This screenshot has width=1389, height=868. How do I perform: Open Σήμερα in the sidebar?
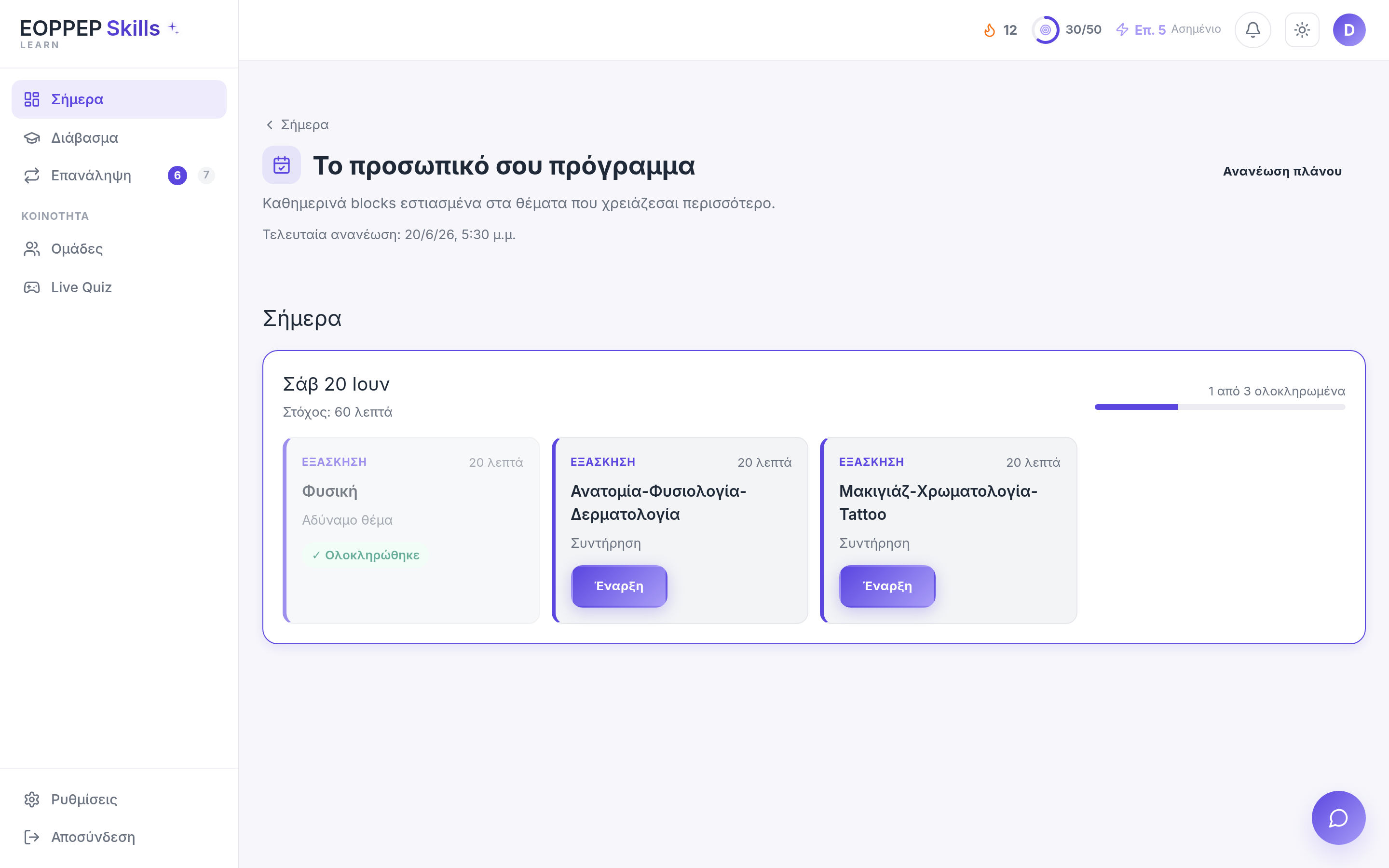click(x=119, y=99)
